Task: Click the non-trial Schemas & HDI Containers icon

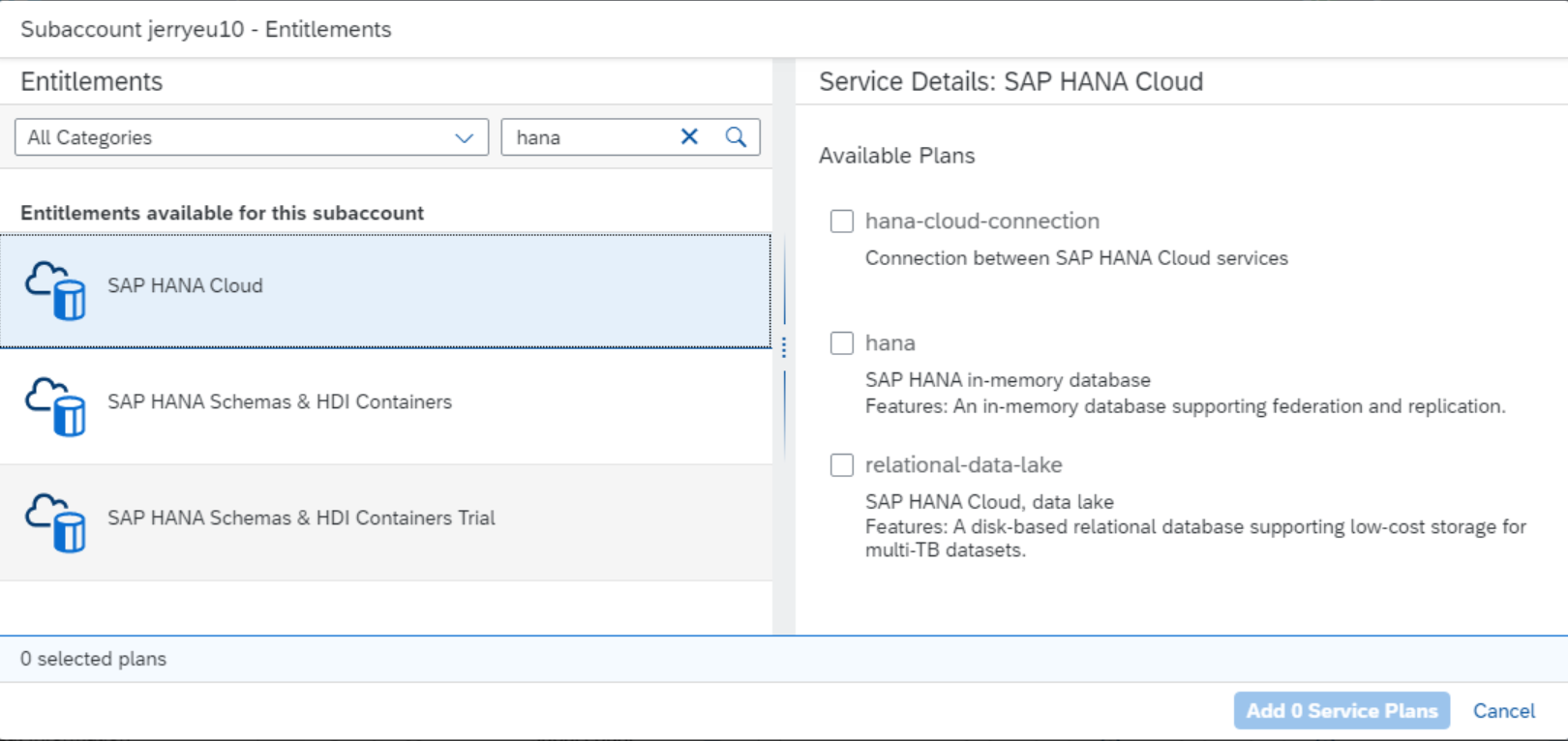Action: (x=55, y=406)
